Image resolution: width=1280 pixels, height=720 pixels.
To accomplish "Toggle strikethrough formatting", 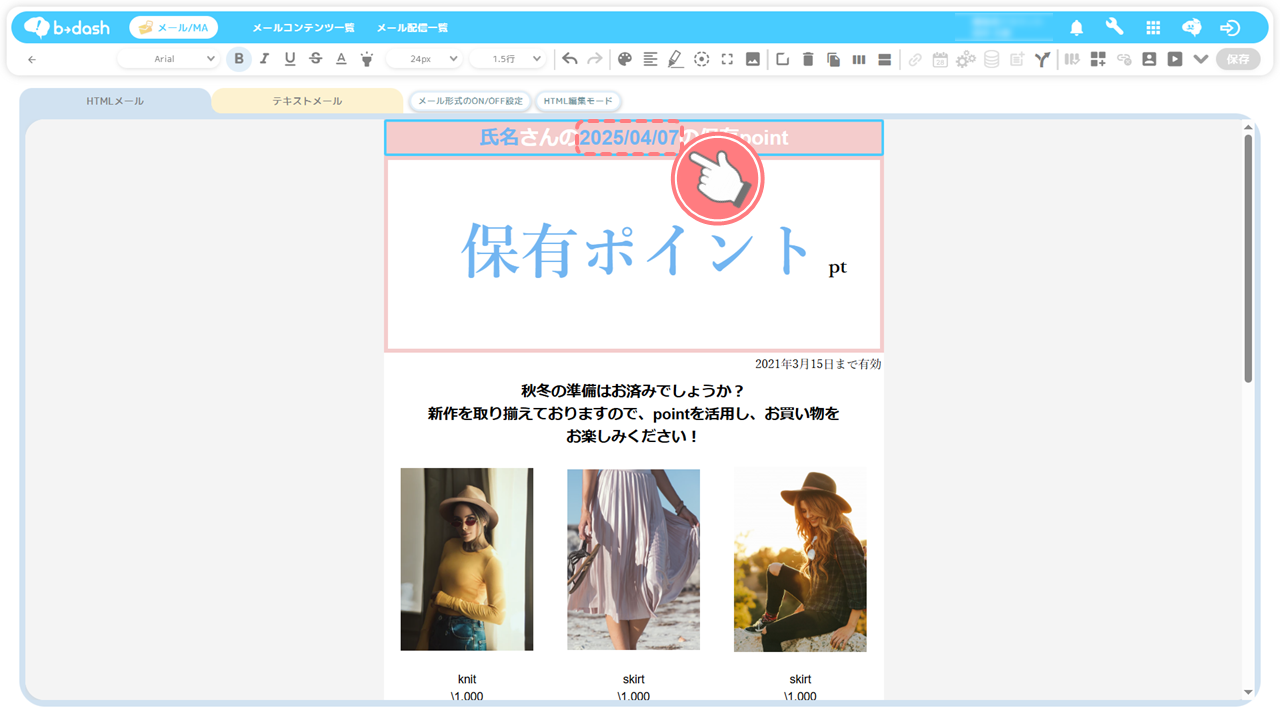I will click(x=315, y=59).
